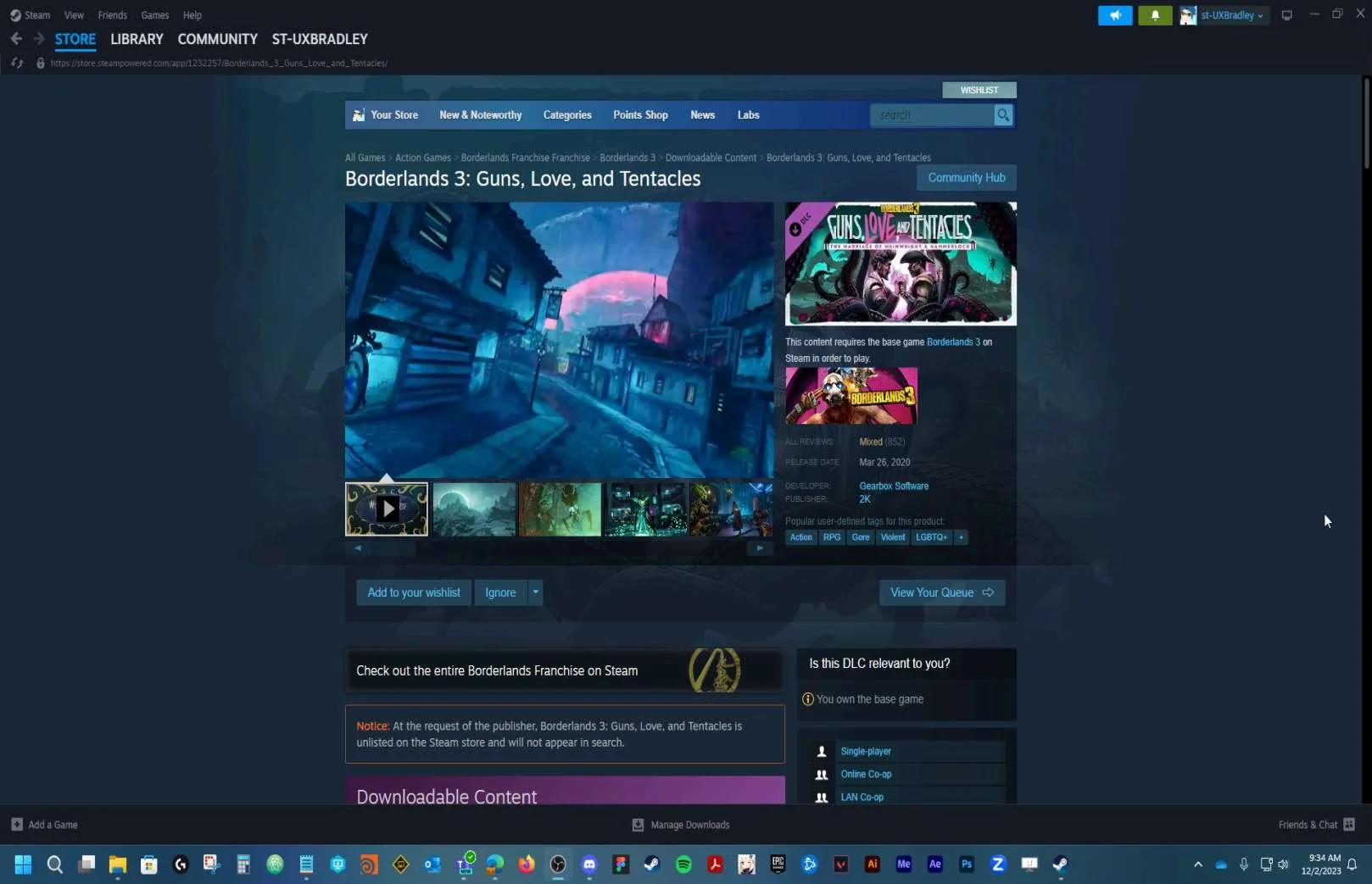Launch Epic Games from the taskbar
The image size is (1372, 884).
click(778, 865)
